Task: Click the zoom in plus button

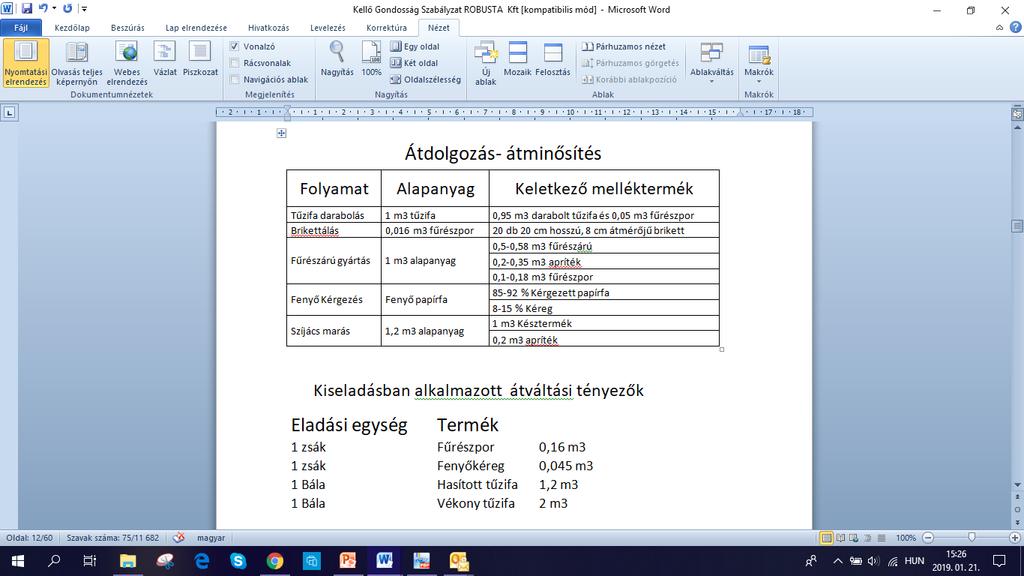Action: (1014, 537)
